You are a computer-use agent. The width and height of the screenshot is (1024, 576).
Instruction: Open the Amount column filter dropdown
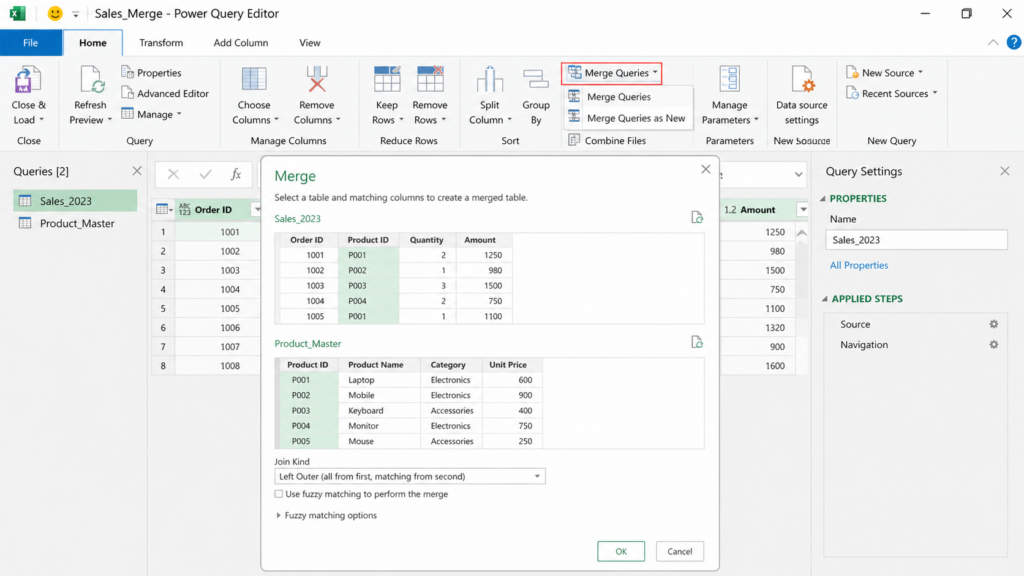click(803, 210)
